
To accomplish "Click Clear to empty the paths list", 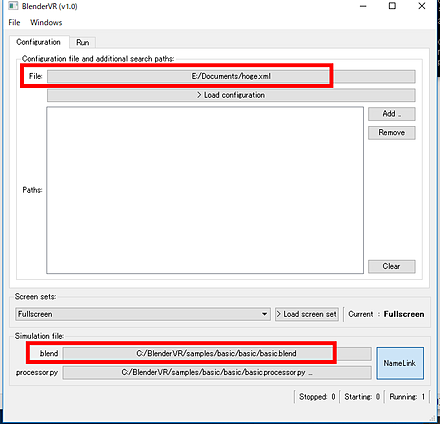I will pyautogui.click(x=392, y=266).
